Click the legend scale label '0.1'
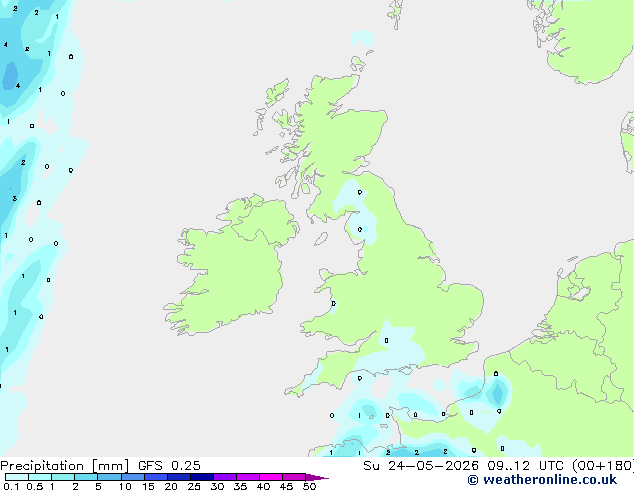The height and width of the screenshot is (490, 634). pos(11,486)
